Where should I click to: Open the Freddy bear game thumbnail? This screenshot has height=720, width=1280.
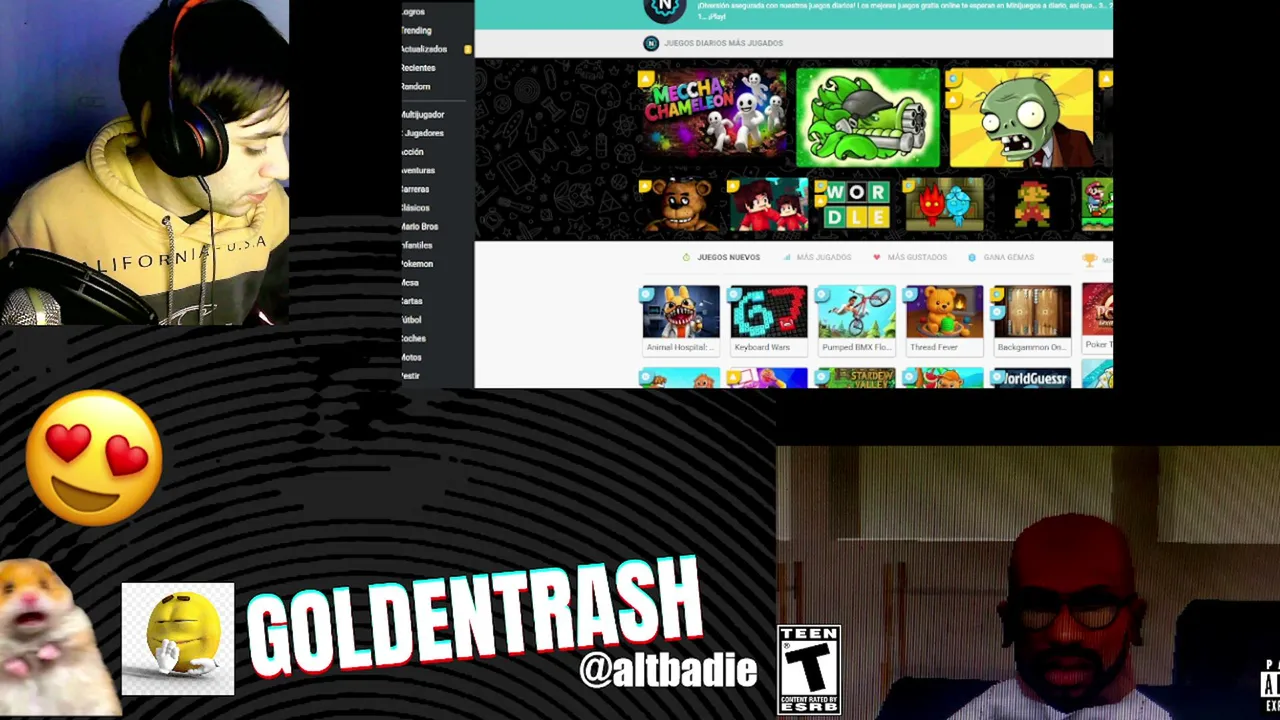coord(680,205)
